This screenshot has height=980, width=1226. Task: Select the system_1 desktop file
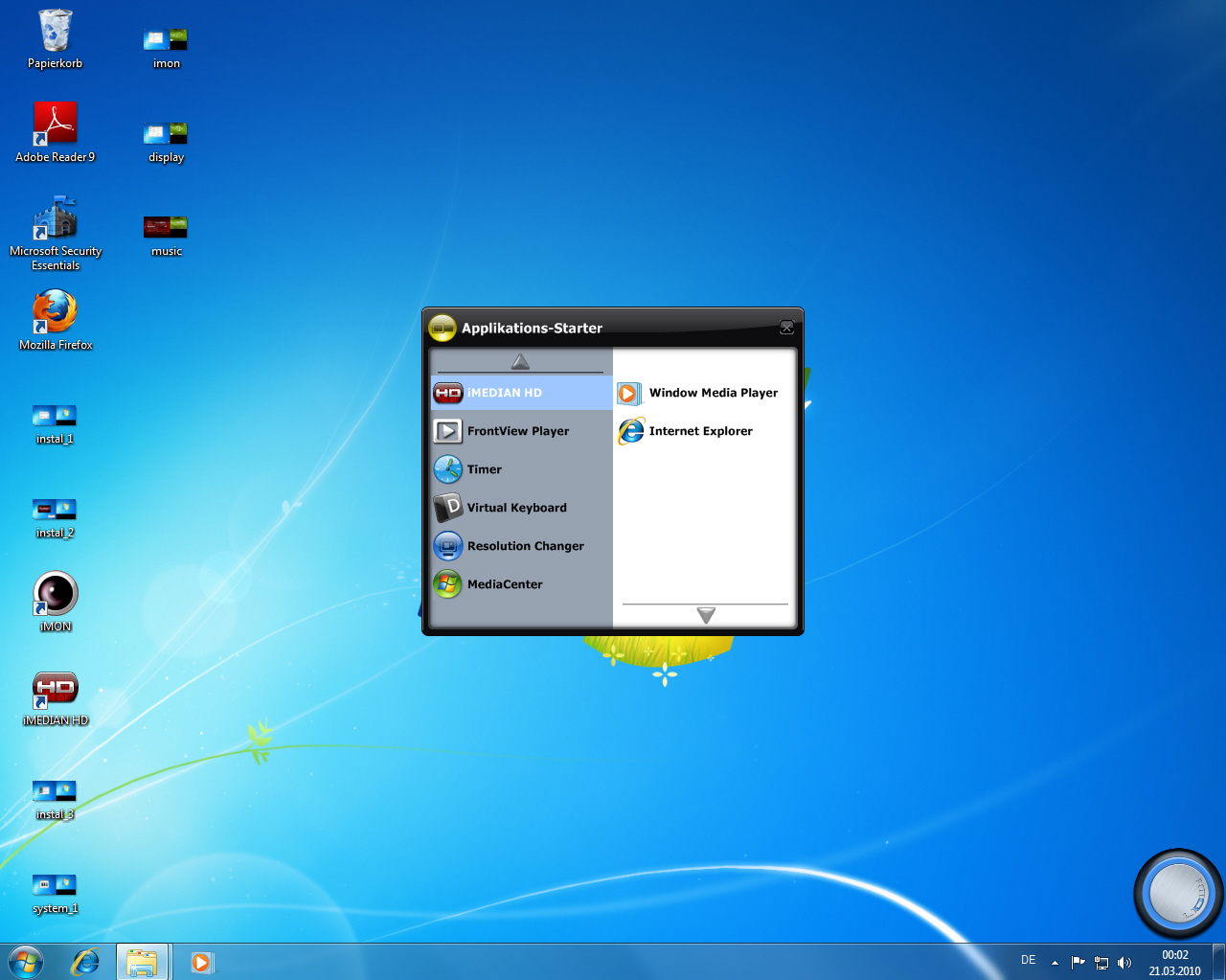tap(55, 893)
